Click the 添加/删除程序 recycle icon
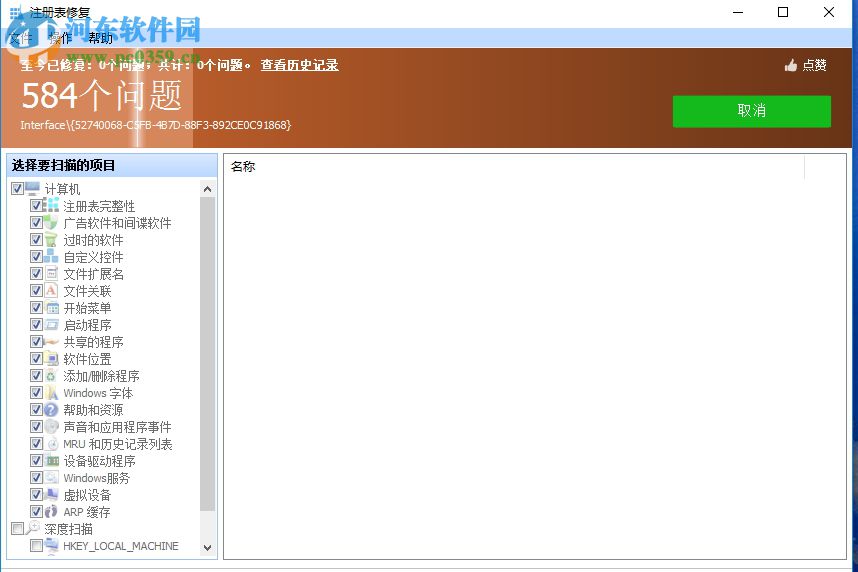The image size is (858, 572). (x=51, y=376)
